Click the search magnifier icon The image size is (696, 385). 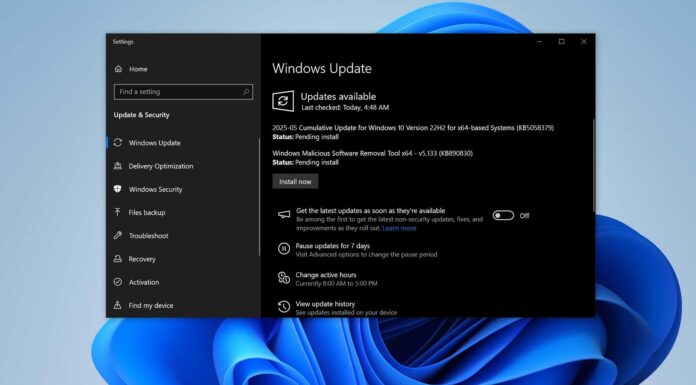point(245,92)
